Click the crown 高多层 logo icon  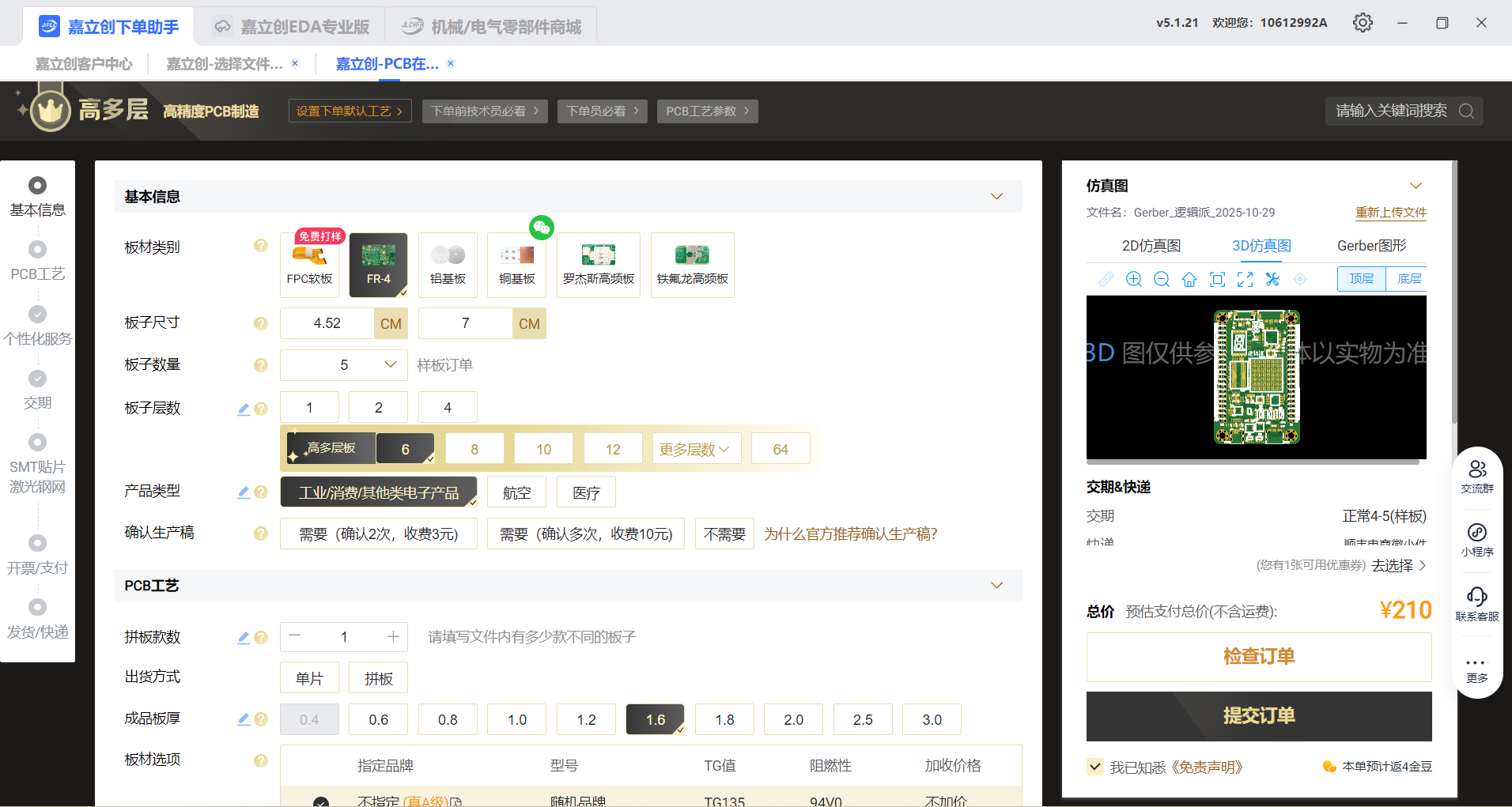(51, 111)
